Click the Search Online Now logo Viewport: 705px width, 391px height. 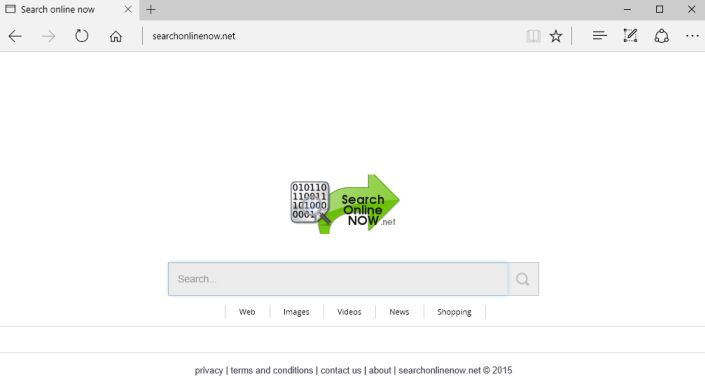[345, 204]
